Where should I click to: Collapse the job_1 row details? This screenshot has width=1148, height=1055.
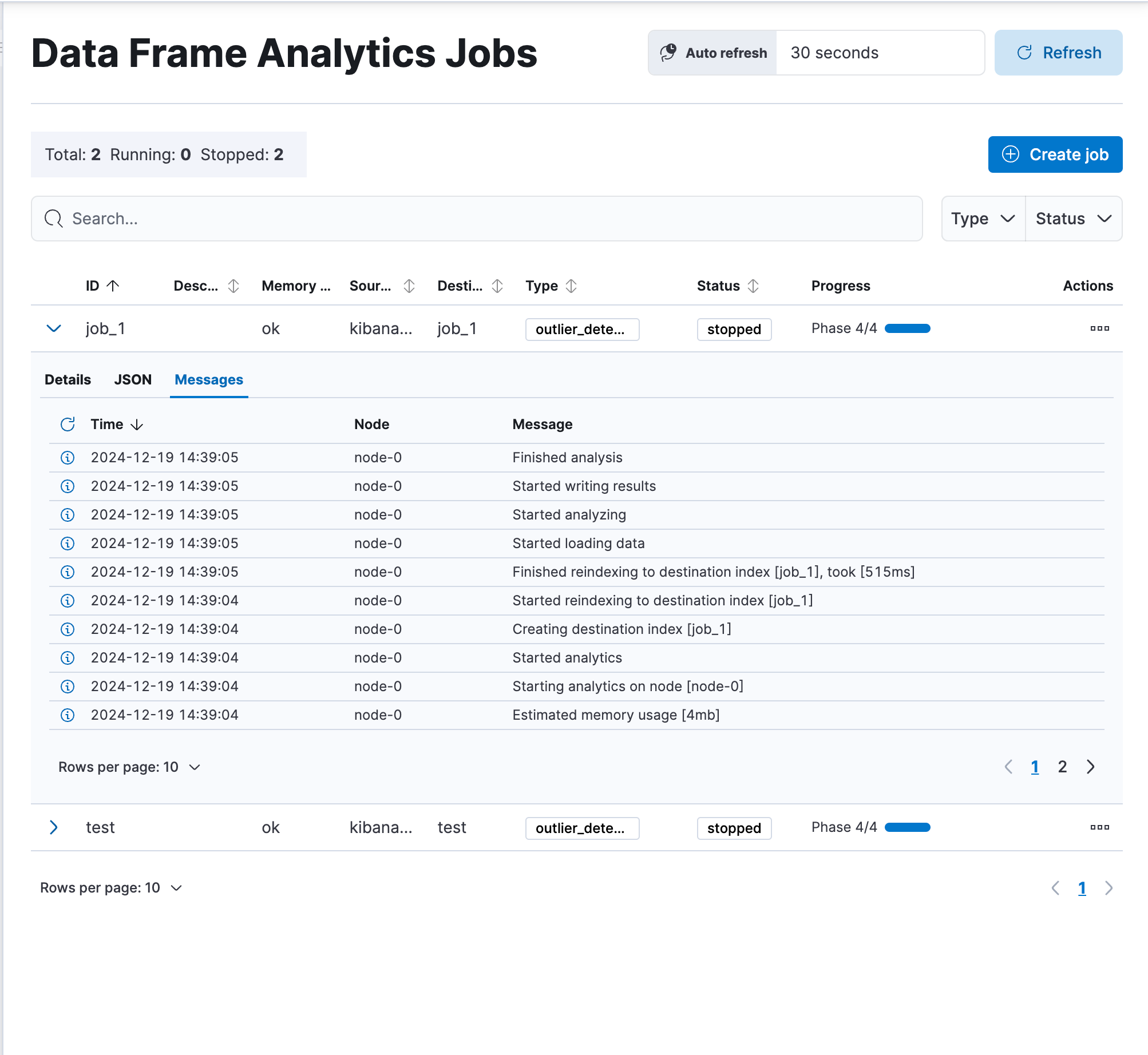tap(54, 328)
